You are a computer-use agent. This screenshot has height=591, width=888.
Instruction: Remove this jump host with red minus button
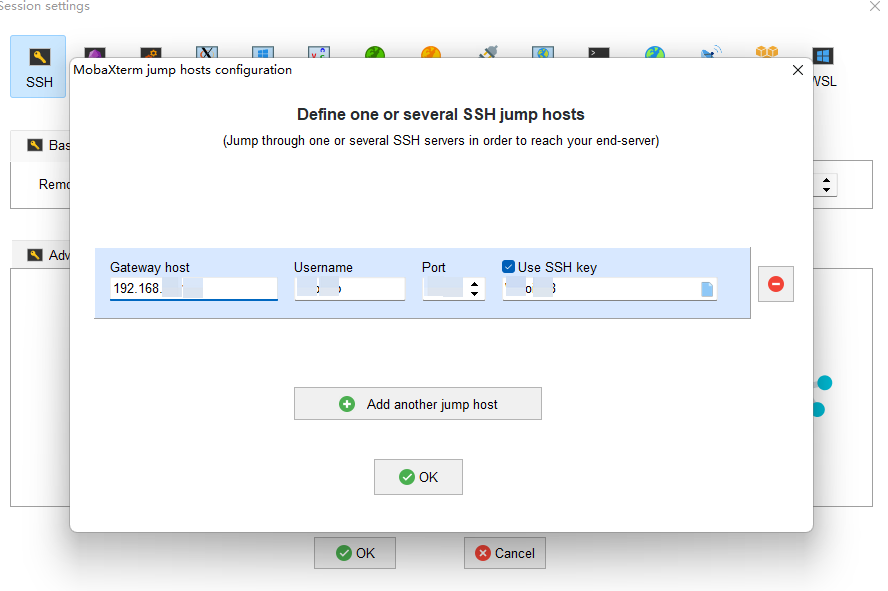(x=776, y=284)
